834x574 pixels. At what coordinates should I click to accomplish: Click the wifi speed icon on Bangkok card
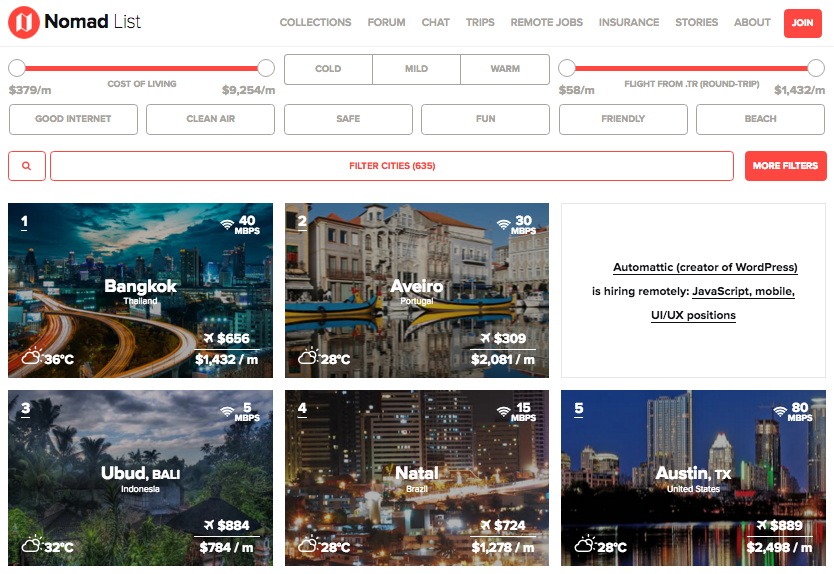(227, 225)
